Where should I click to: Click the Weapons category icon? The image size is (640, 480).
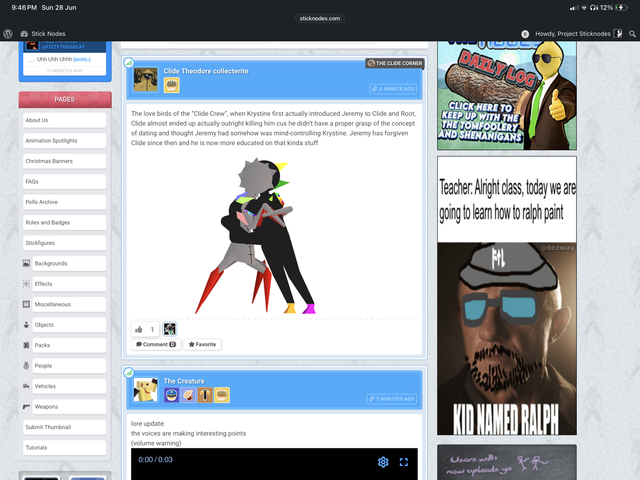tap(26, 407)
